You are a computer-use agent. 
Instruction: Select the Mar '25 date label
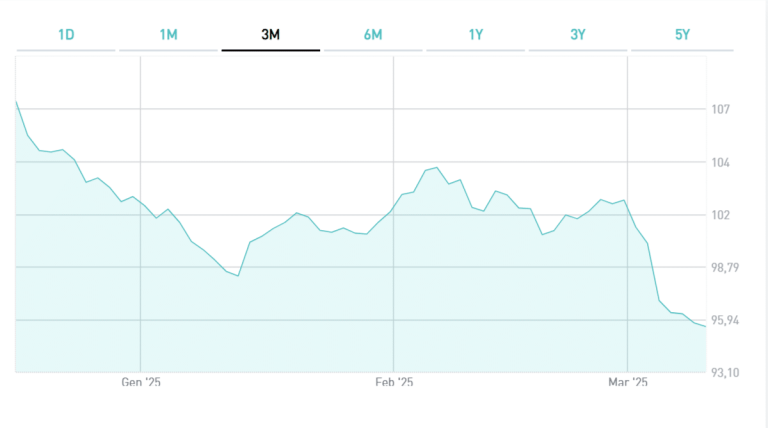click(627, 382)
